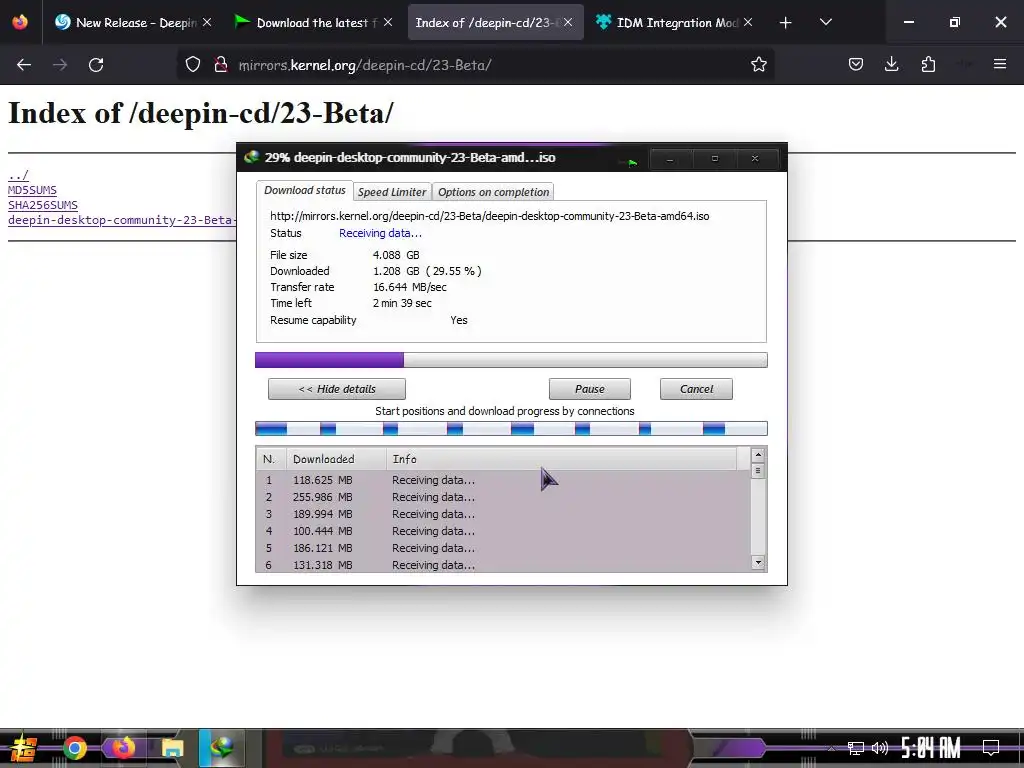
Task: Open Firefox from the taskbar
Action: pos(123,747)
